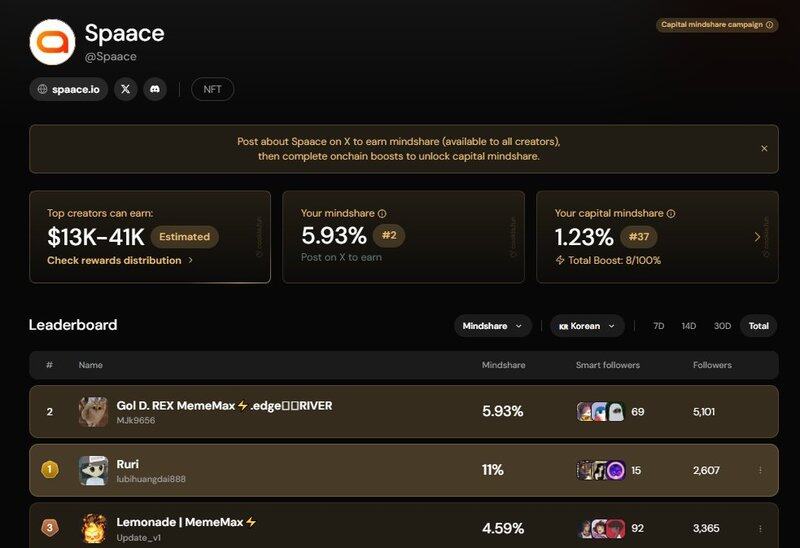The image size is (800, 548).
Task: Click info icon beside Your capital mindshare
Action: [x=670, y=213]
